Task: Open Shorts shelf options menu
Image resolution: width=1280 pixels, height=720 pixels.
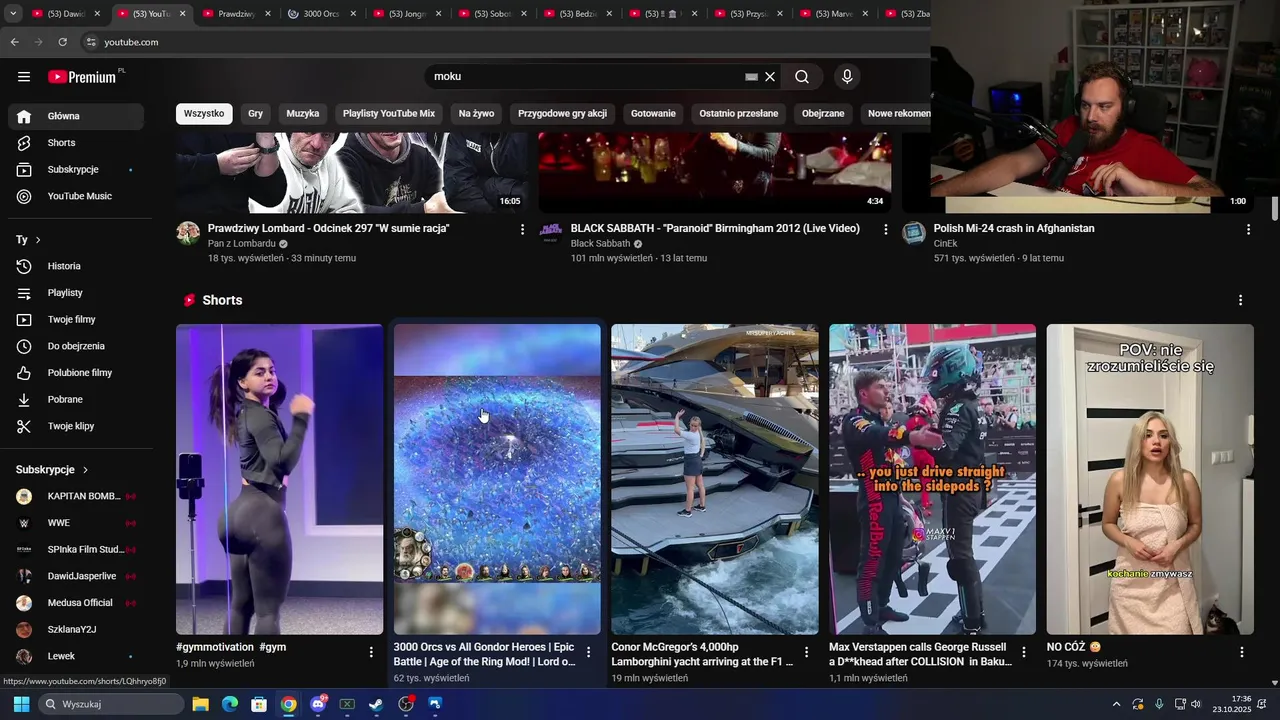Action: coord(1241,300)
